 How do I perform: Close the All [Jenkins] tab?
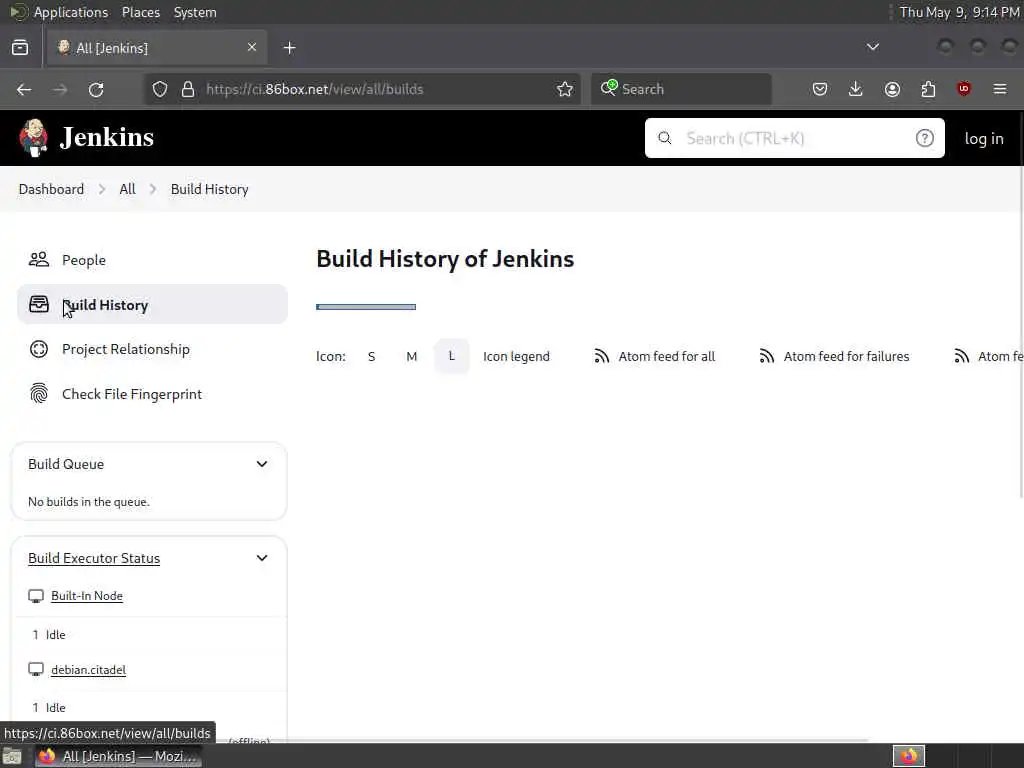point(251,48)
